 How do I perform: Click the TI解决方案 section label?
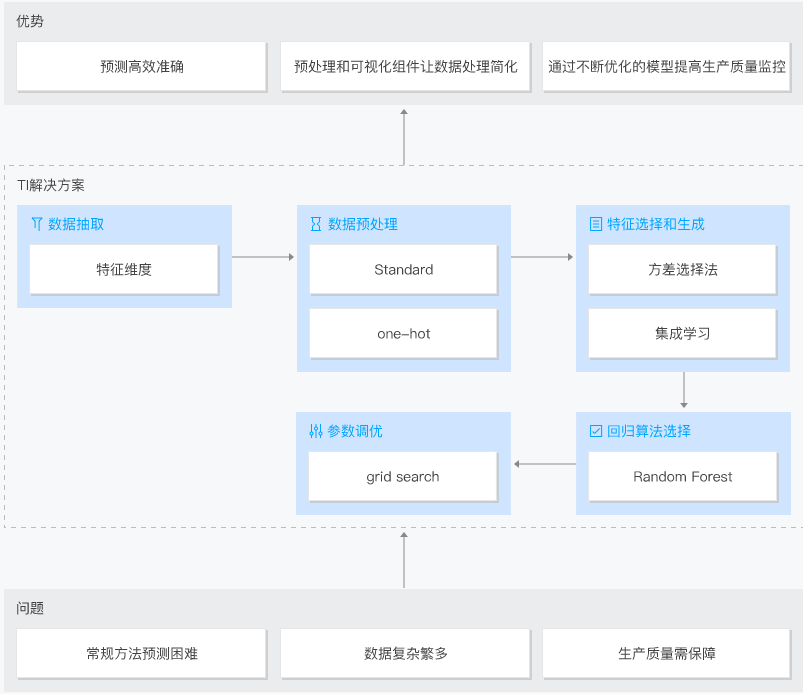(x=51, y=185)
